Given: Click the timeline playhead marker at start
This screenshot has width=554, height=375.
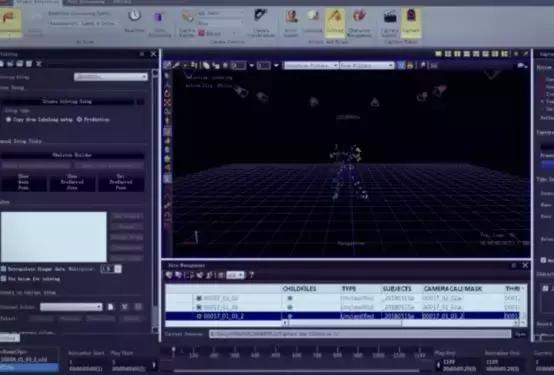Looking at the screenshot, I should click(173, 350).
